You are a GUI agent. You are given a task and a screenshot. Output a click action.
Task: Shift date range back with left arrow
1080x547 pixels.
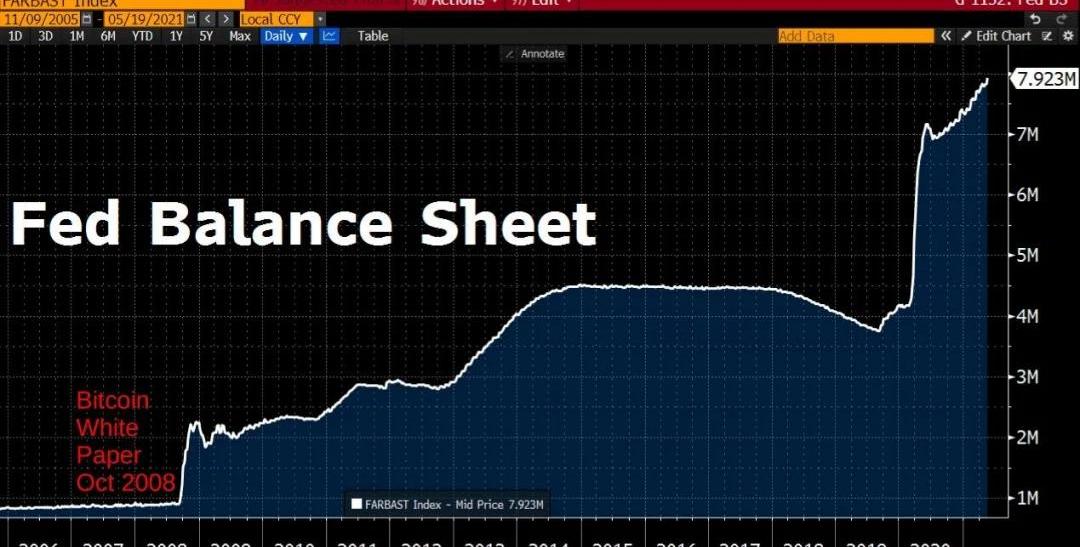(206, 19)
